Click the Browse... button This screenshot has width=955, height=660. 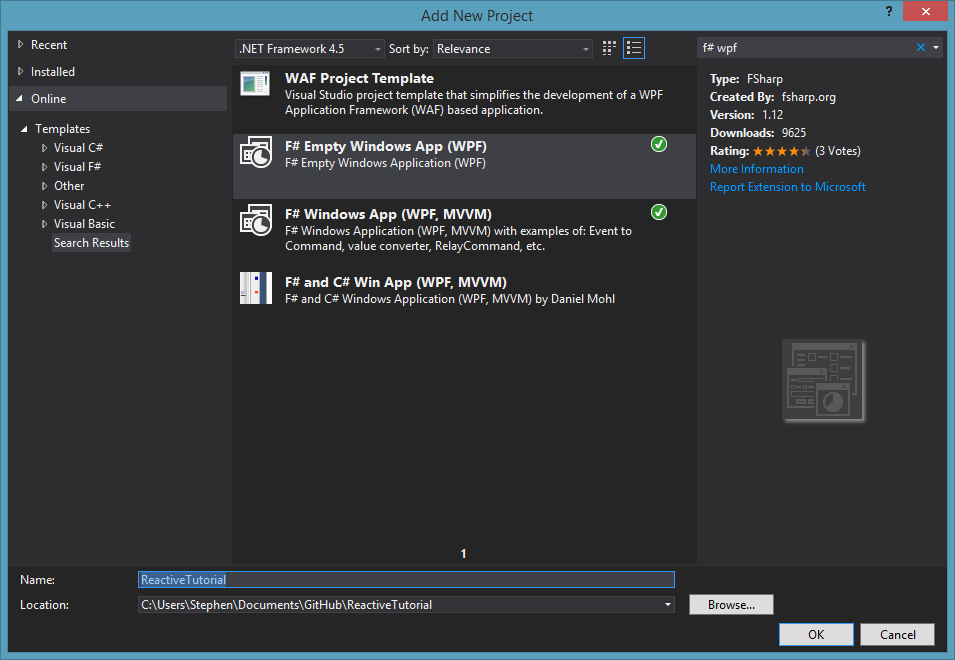(731, 605)
